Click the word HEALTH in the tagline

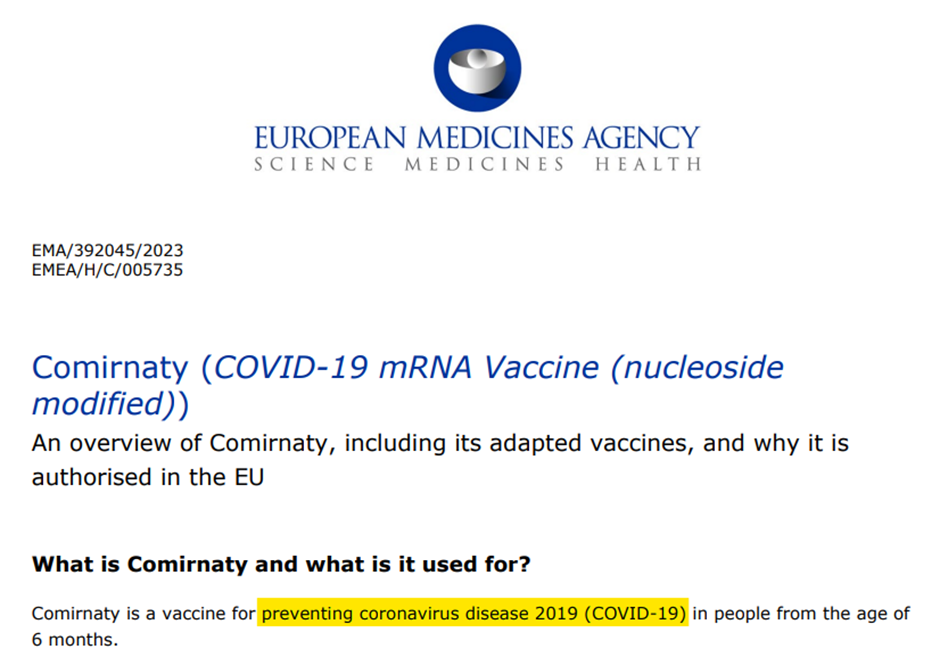pos(648,164)
